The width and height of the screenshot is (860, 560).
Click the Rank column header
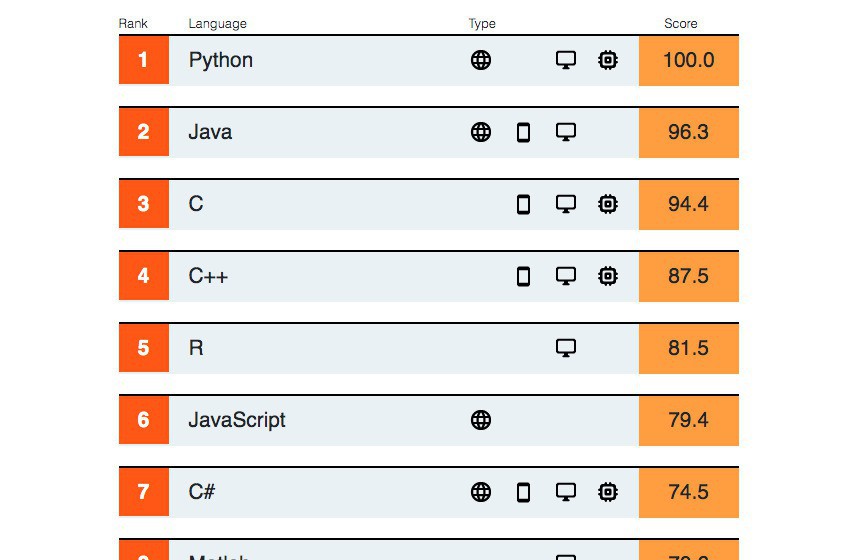click(x=131, y=23)
